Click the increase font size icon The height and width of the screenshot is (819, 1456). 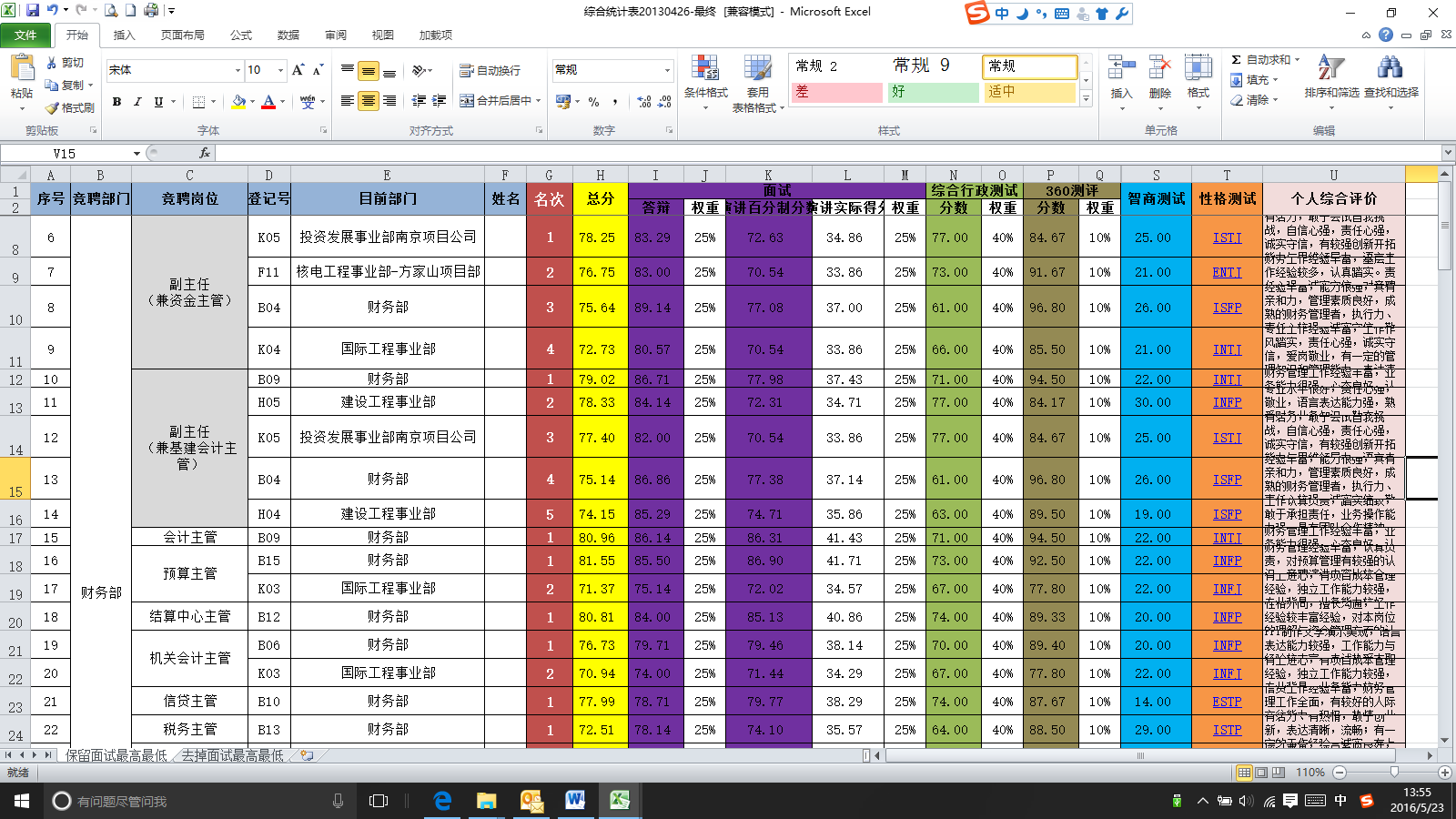click(x=298, y=70)
